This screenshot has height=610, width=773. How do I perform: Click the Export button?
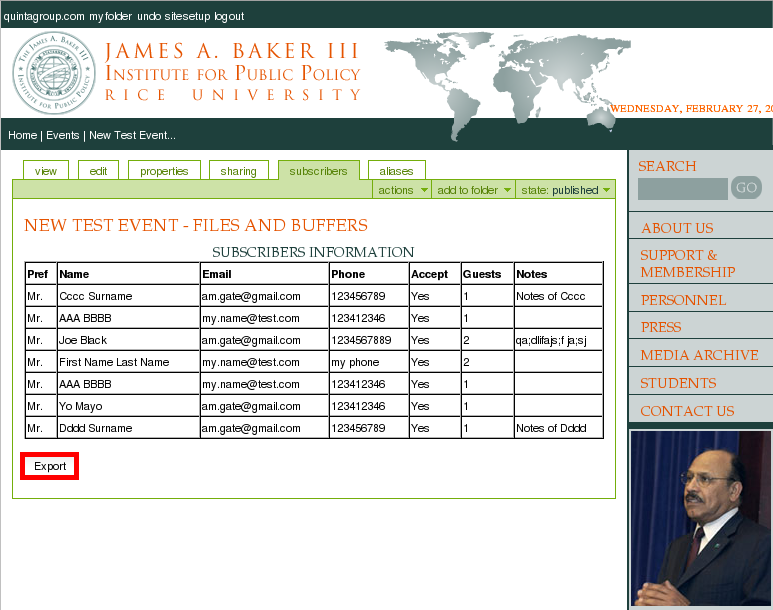tap(50, 466)
